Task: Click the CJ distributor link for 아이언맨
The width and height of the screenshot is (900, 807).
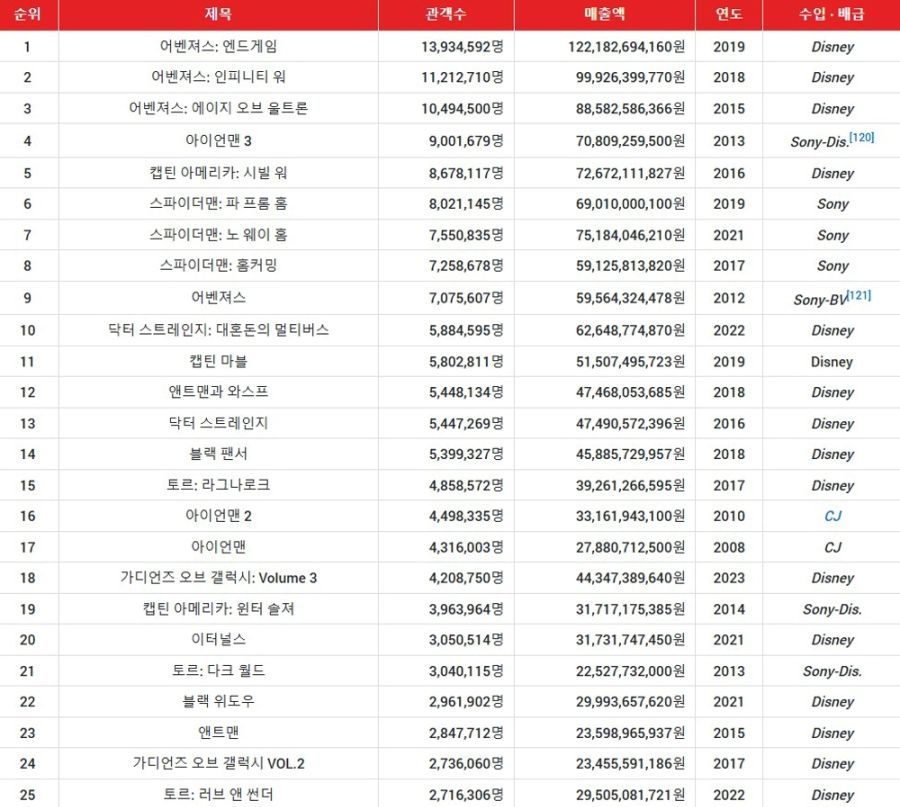Action: pos(832,546)
